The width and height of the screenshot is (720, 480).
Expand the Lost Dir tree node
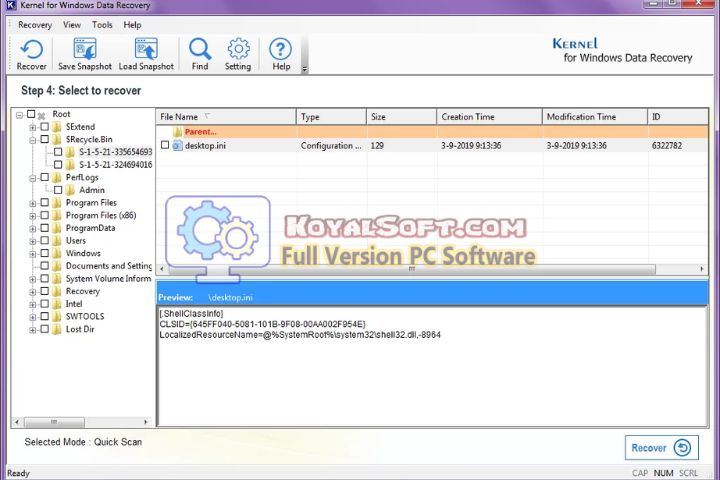[x=33, y=330]
